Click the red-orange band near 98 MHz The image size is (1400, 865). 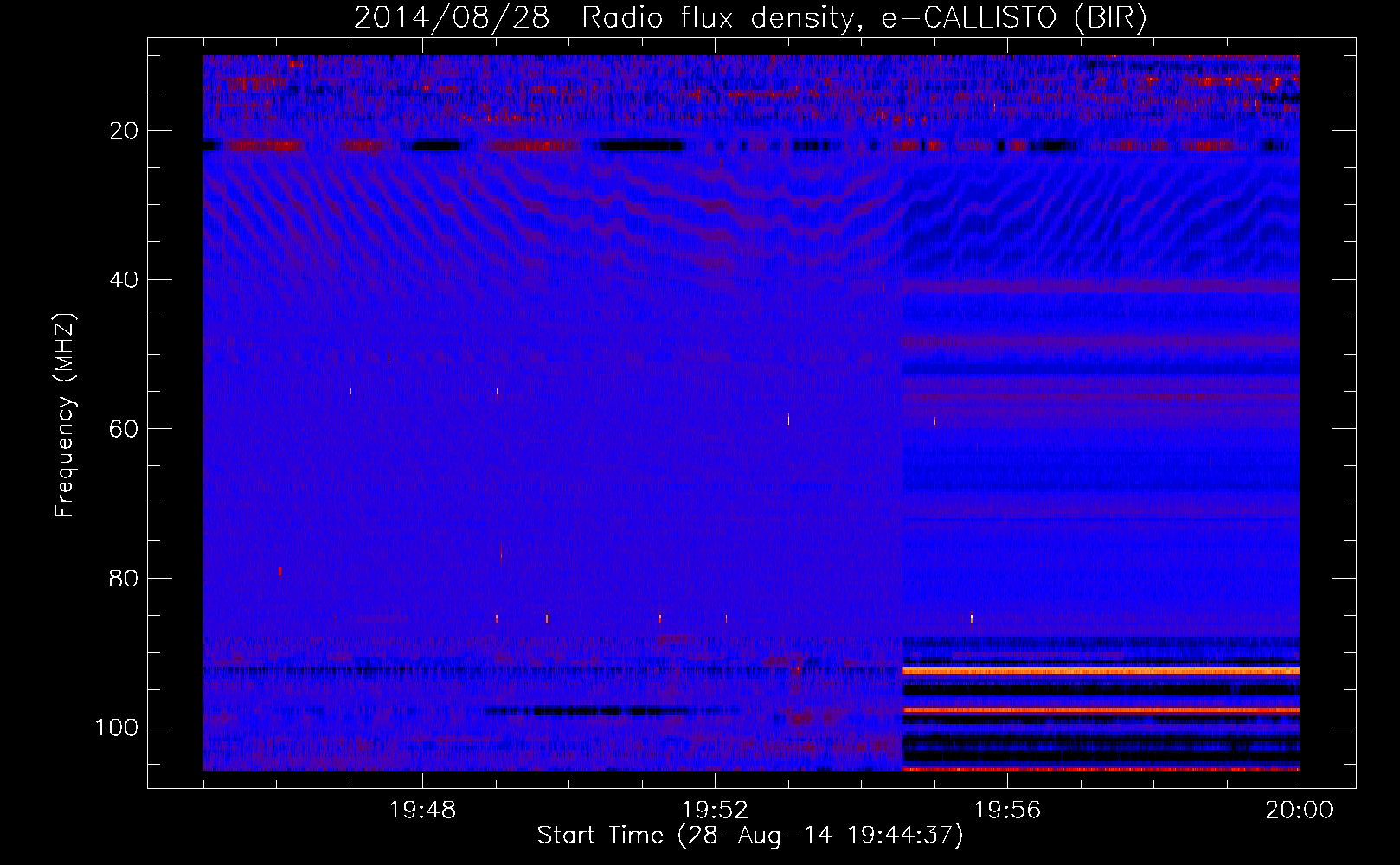pyautogui.click(x=1101, y=710)
